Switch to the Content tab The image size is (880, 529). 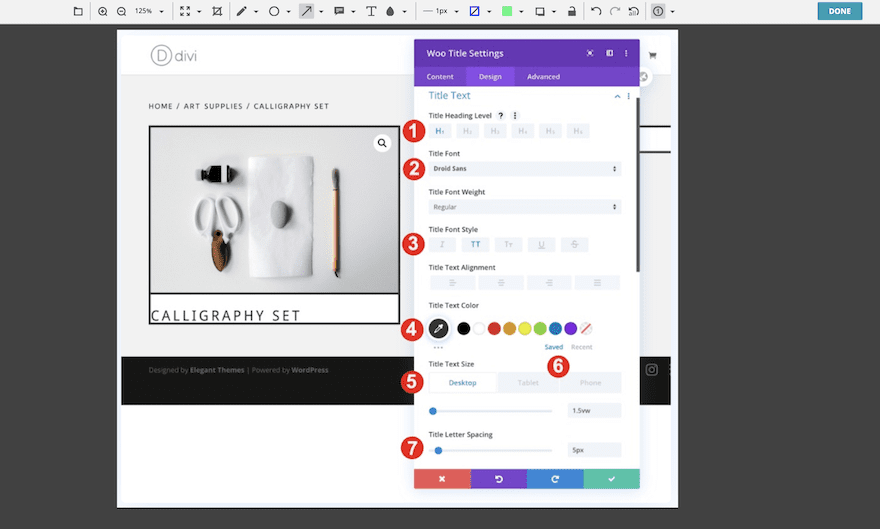[440, 77]
